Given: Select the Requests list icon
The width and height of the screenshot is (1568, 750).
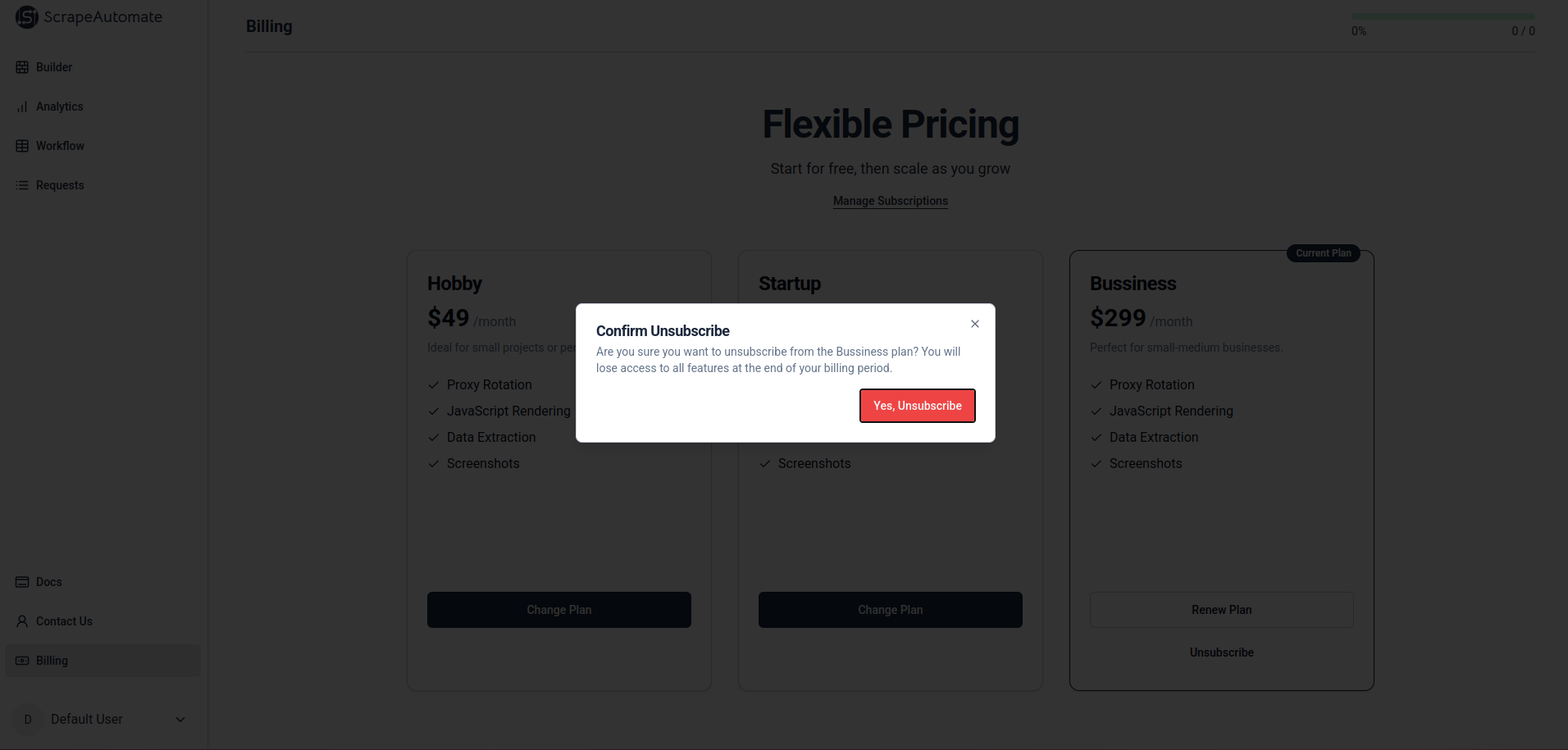Looking at the screenshot, I should click(22, 184).
